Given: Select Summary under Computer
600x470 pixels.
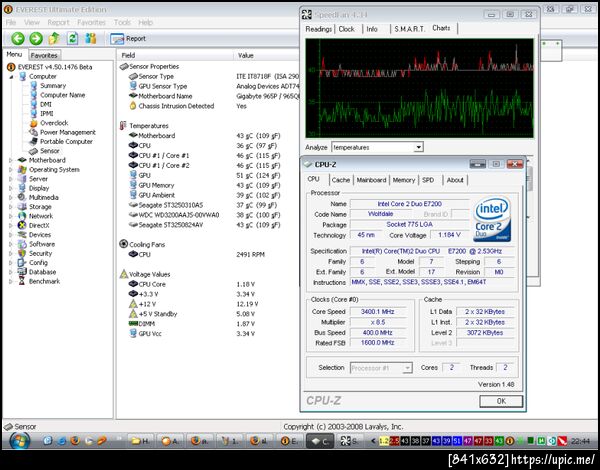Looking at the screenshot, I should [53, 86].
